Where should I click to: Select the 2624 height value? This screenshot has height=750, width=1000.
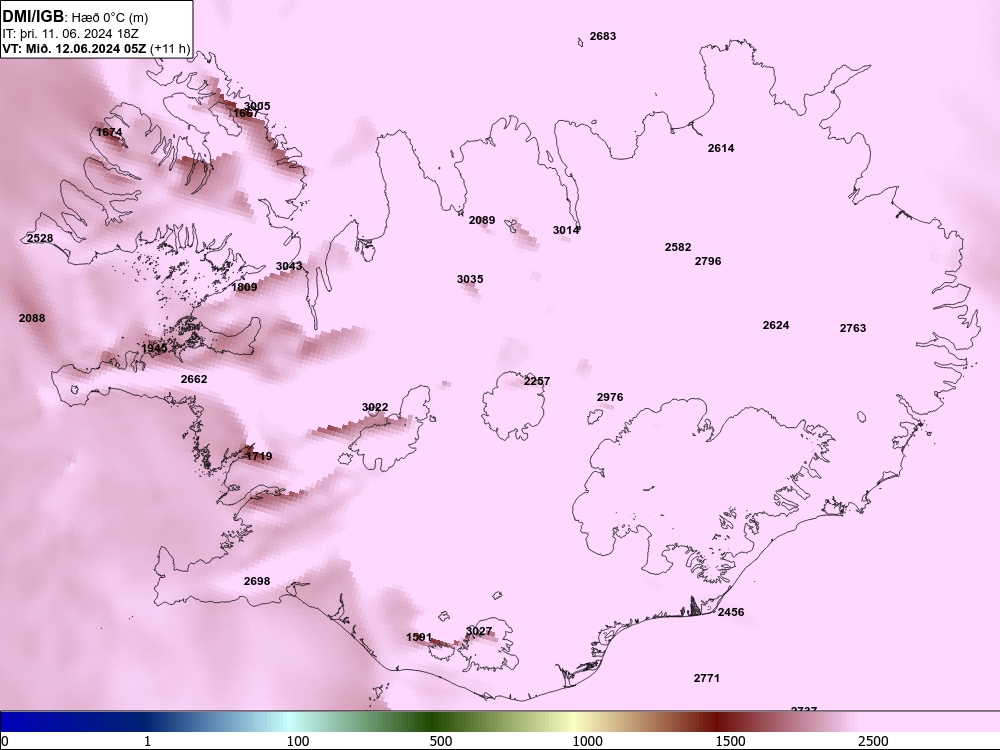(776, 325)
